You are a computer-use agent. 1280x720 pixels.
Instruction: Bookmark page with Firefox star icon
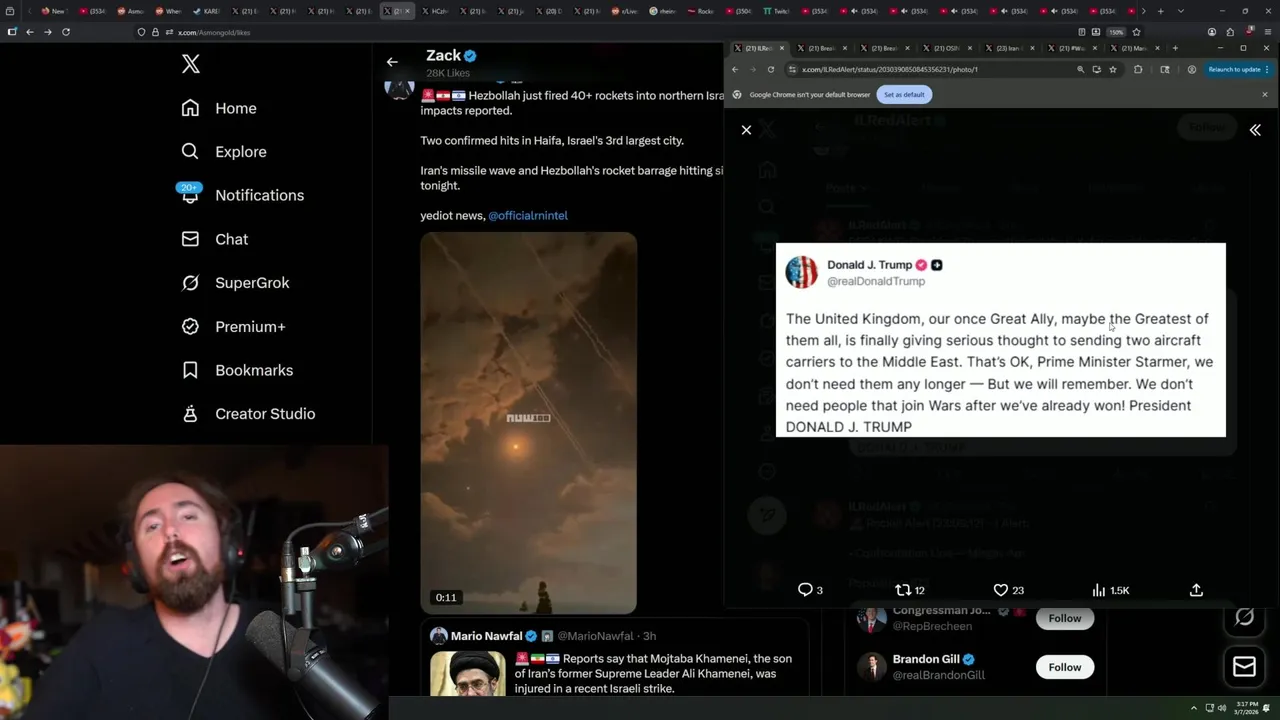1136,32
